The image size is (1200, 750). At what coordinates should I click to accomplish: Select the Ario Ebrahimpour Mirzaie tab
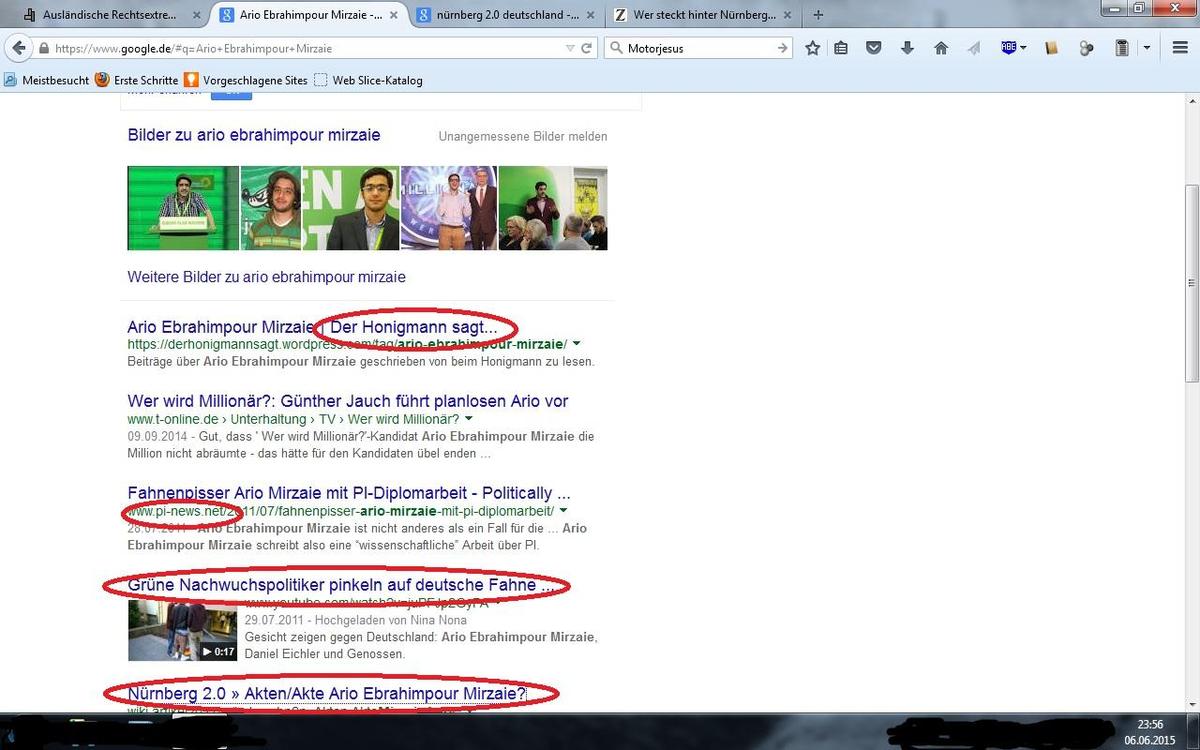click(x=306, y=15)
